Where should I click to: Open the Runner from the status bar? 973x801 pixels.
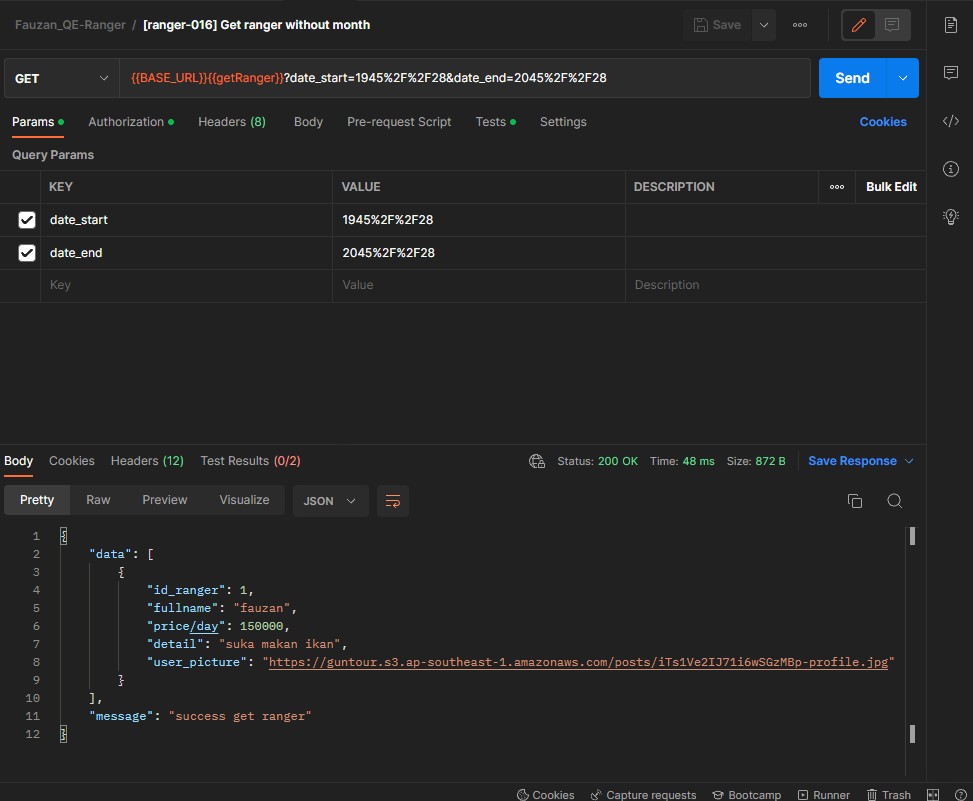click(824, 794)
